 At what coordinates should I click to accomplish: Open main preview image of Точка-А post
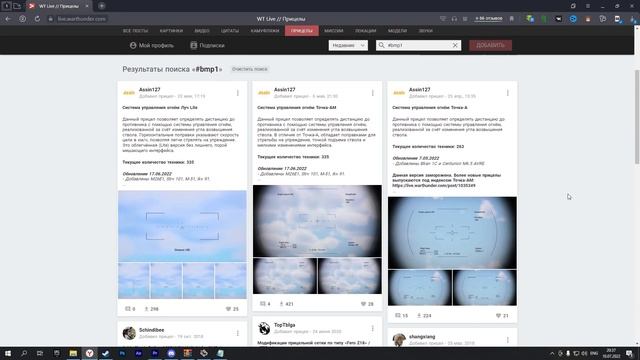(452, 233)
